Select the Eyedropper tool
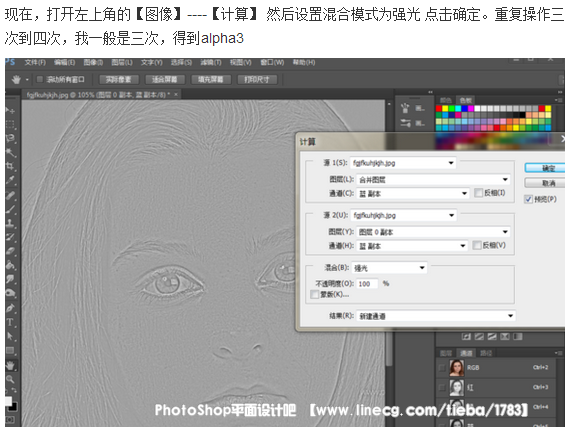 [x=10, y=180]
